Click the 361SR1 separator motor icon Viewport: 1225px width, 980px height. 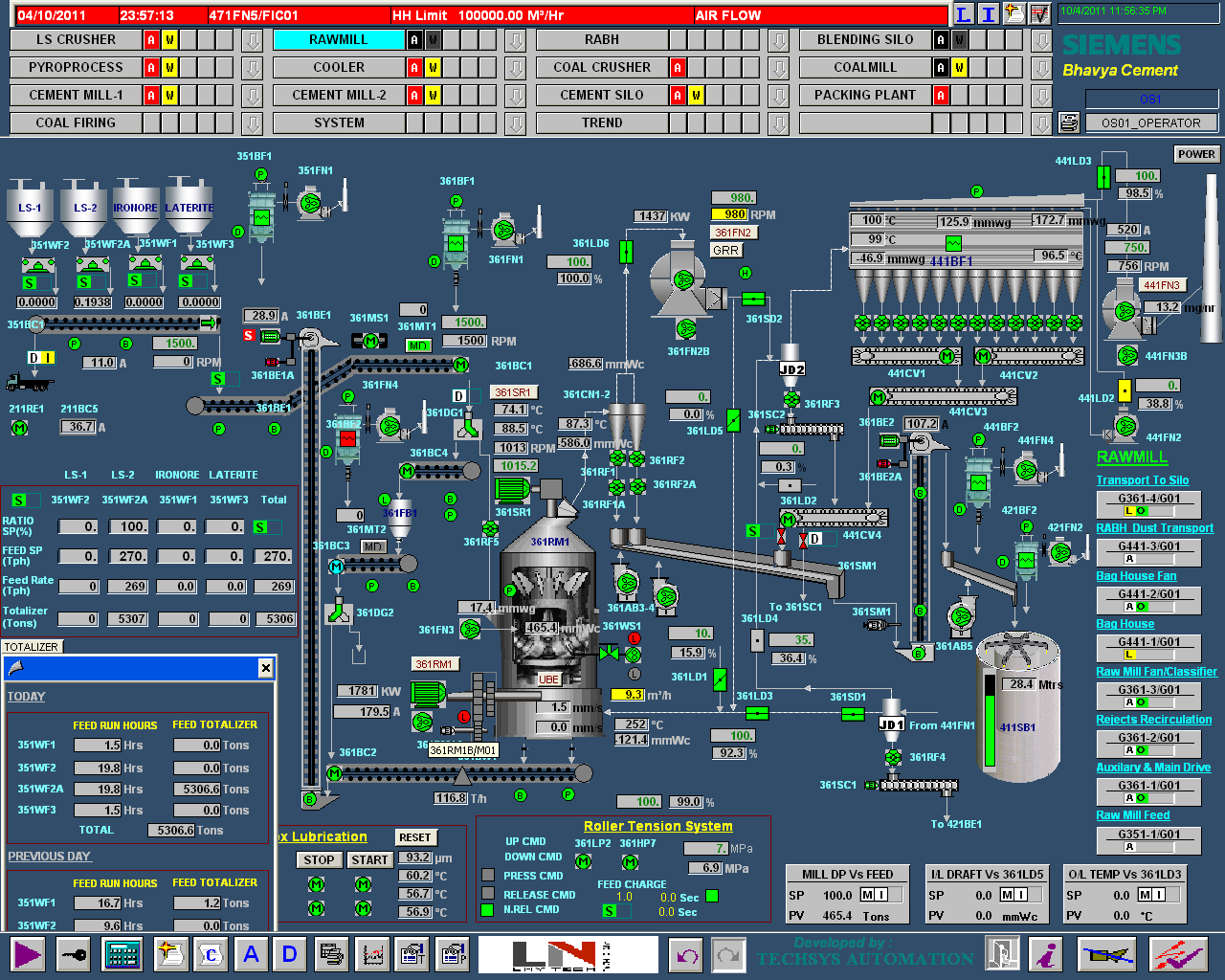[x=513, y=488]
